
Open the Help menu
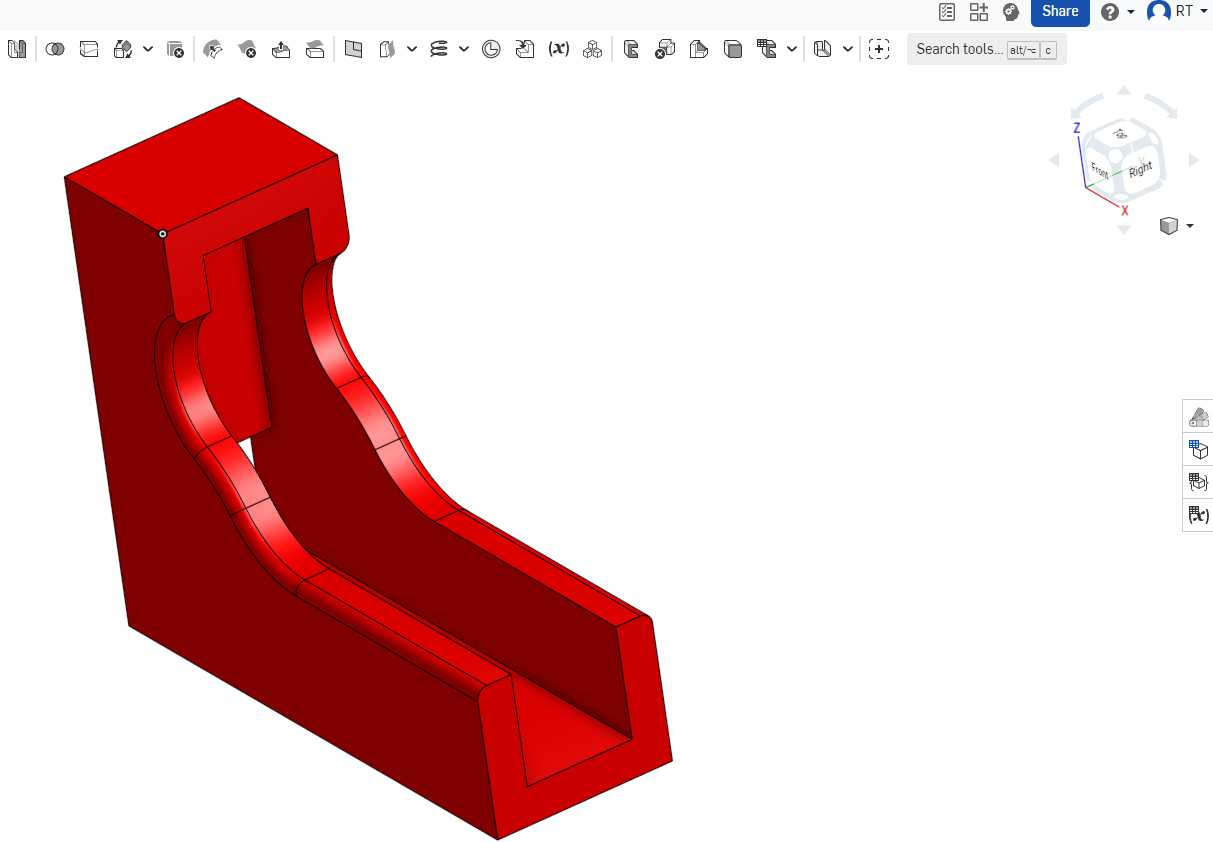click(1116, 11)
